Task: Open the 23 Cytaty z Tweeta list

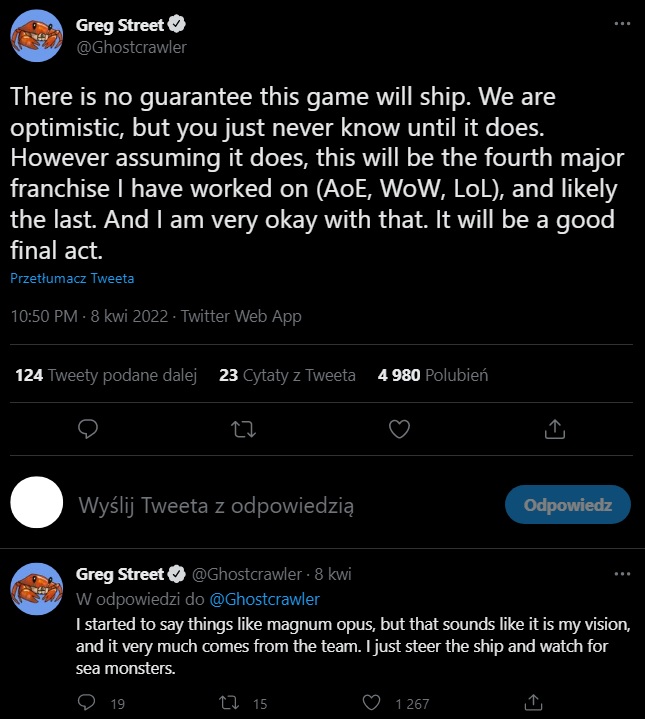Action: (287, 376)
